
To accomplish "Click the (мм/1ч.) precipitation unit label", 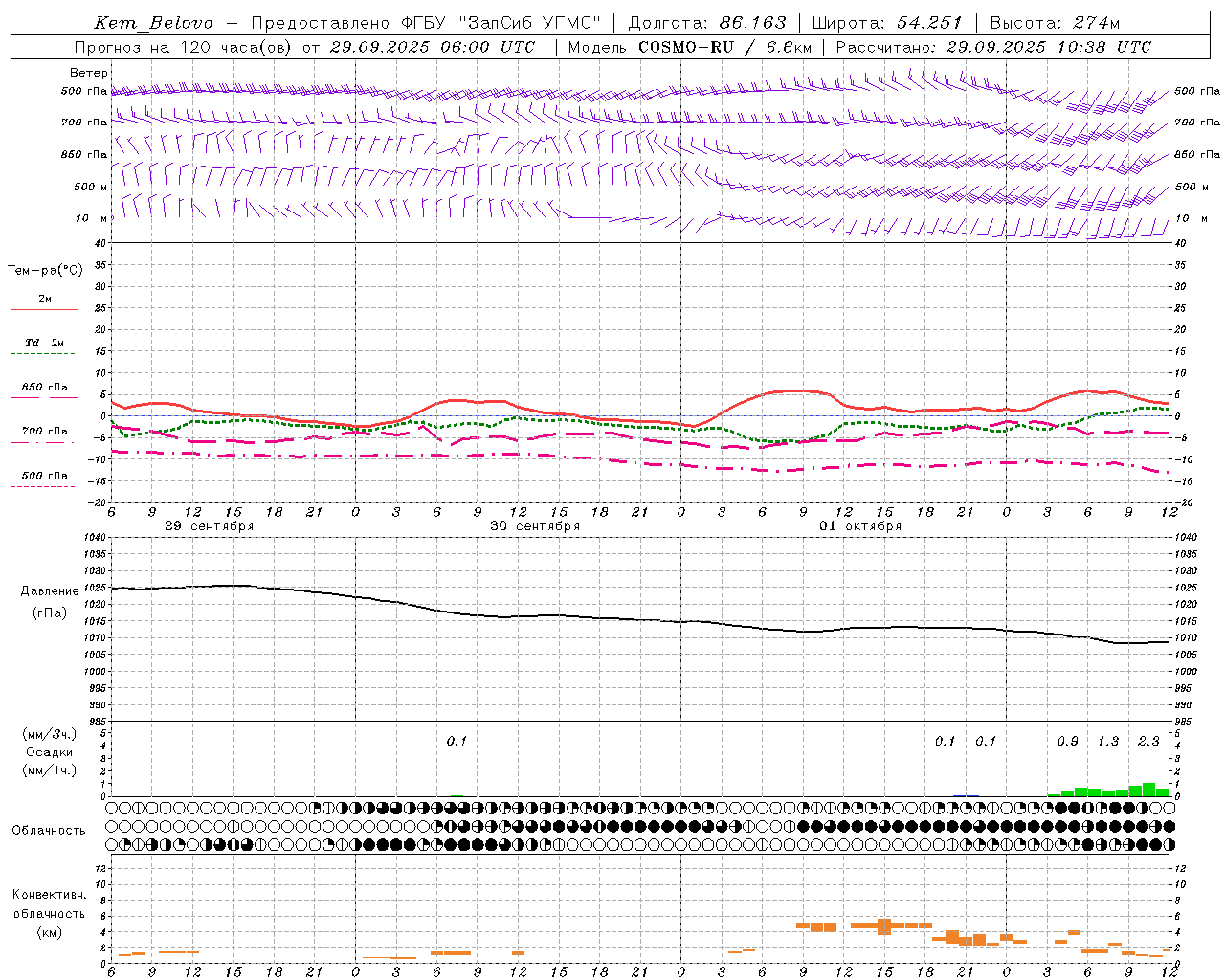I will [50, 770].
